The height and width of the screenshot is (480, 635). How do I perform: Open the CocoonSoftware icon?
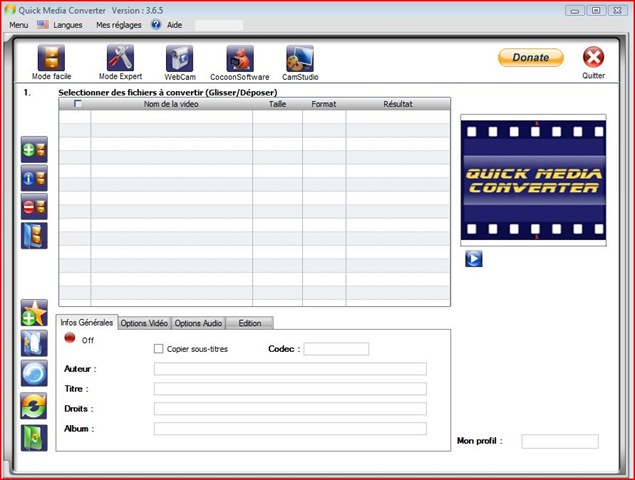click(240, 58)
